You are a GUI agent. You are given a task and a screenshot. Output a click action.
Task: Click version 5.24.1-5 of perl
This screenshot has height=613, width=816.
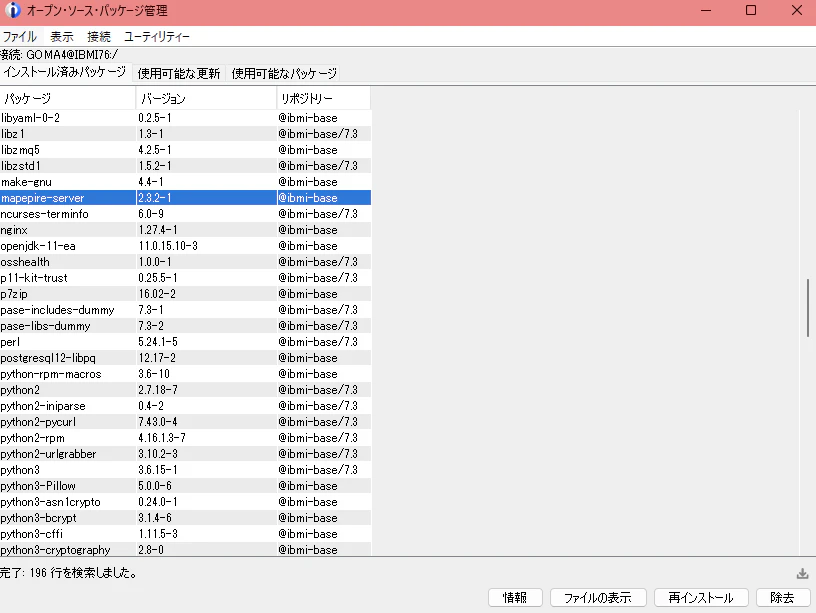[158, 342]
